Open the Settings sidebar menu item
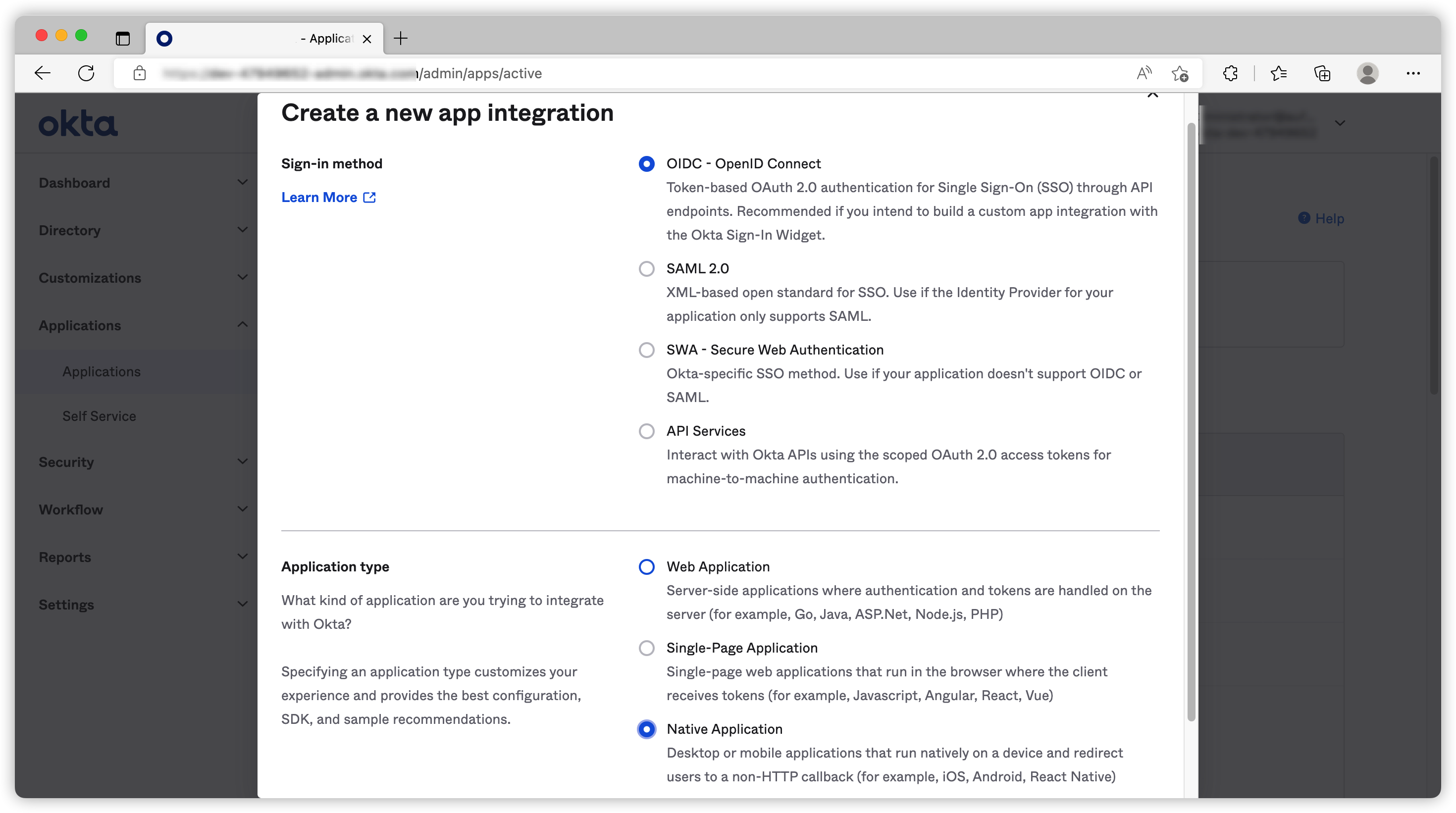This screenshot has width=1456, height=813. point(66,605)
